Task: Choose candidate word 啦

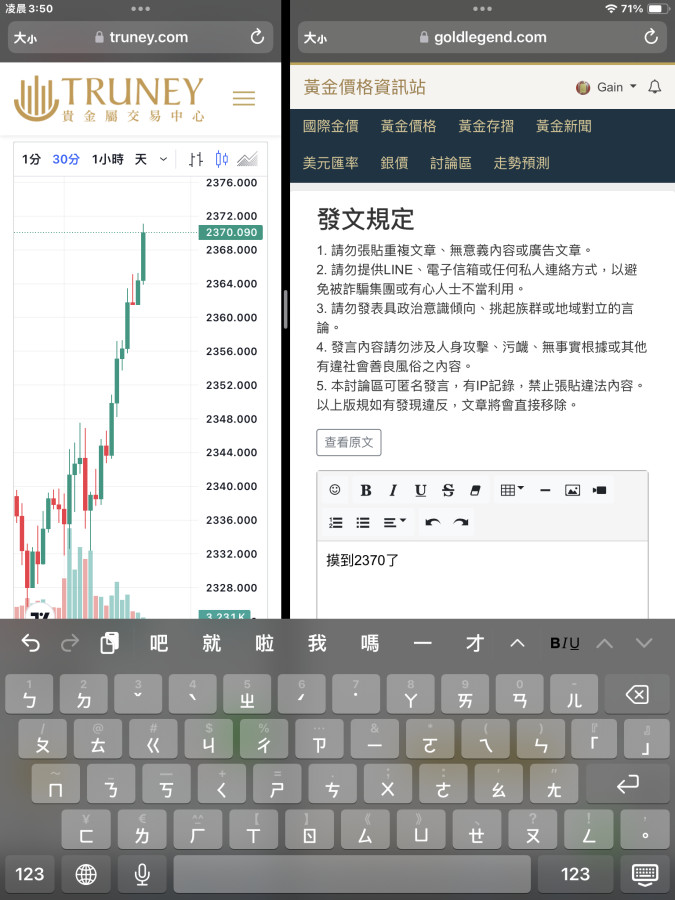Action: click(x=264, y=643)
